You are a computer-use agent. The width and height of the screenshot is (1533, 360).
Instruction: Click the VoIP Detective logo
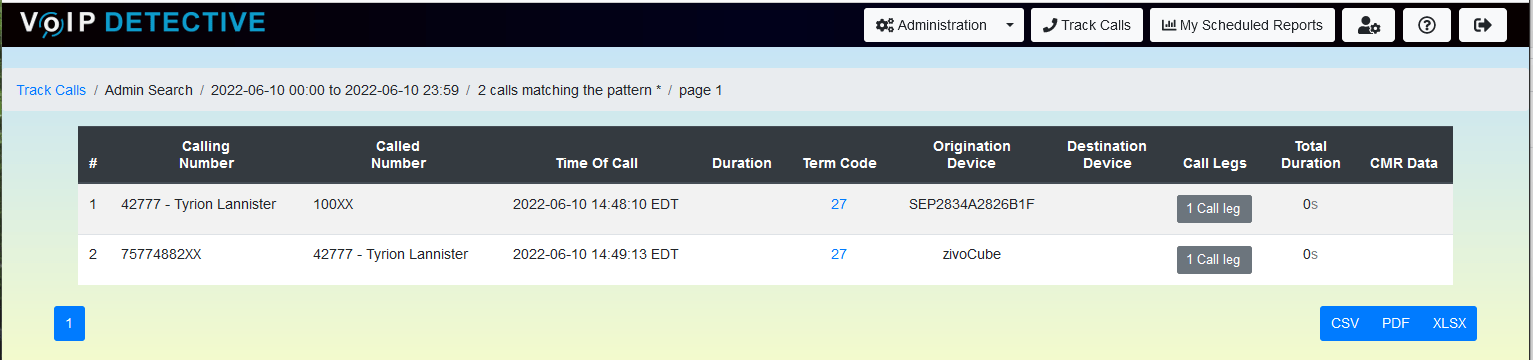click(143, 22)
